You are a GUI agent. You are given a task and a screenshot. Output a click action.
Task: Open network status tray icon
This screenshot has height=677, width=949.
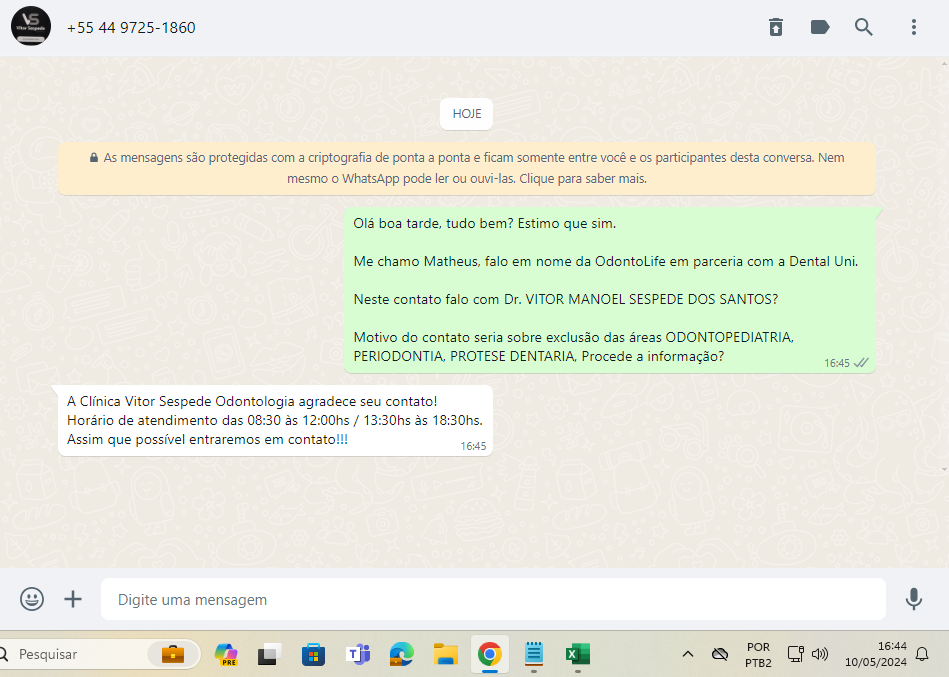pos(795,654)
